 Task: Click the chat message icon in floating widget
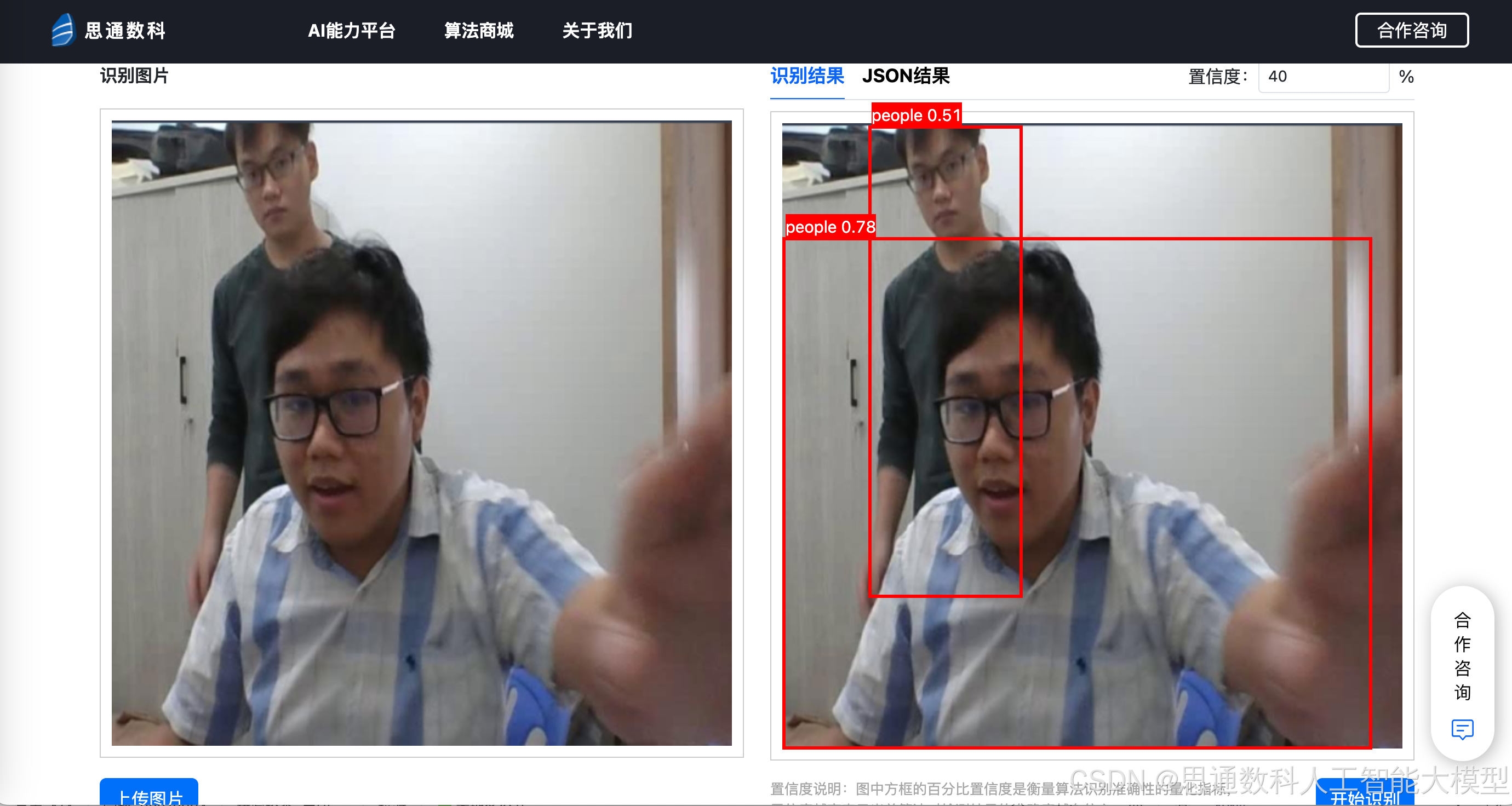[1462, 729]
